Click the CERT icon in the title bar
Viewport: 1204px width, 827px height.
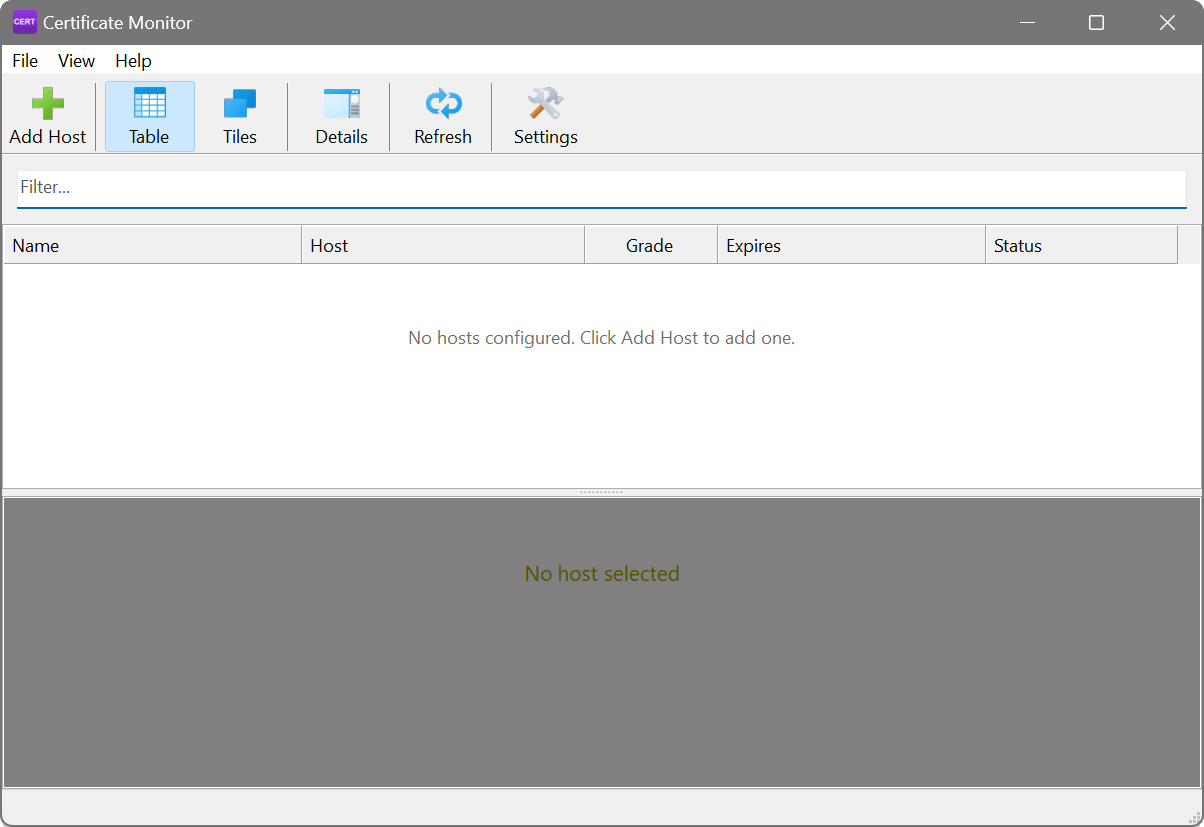pyautogui.click(x=24, y=21)
